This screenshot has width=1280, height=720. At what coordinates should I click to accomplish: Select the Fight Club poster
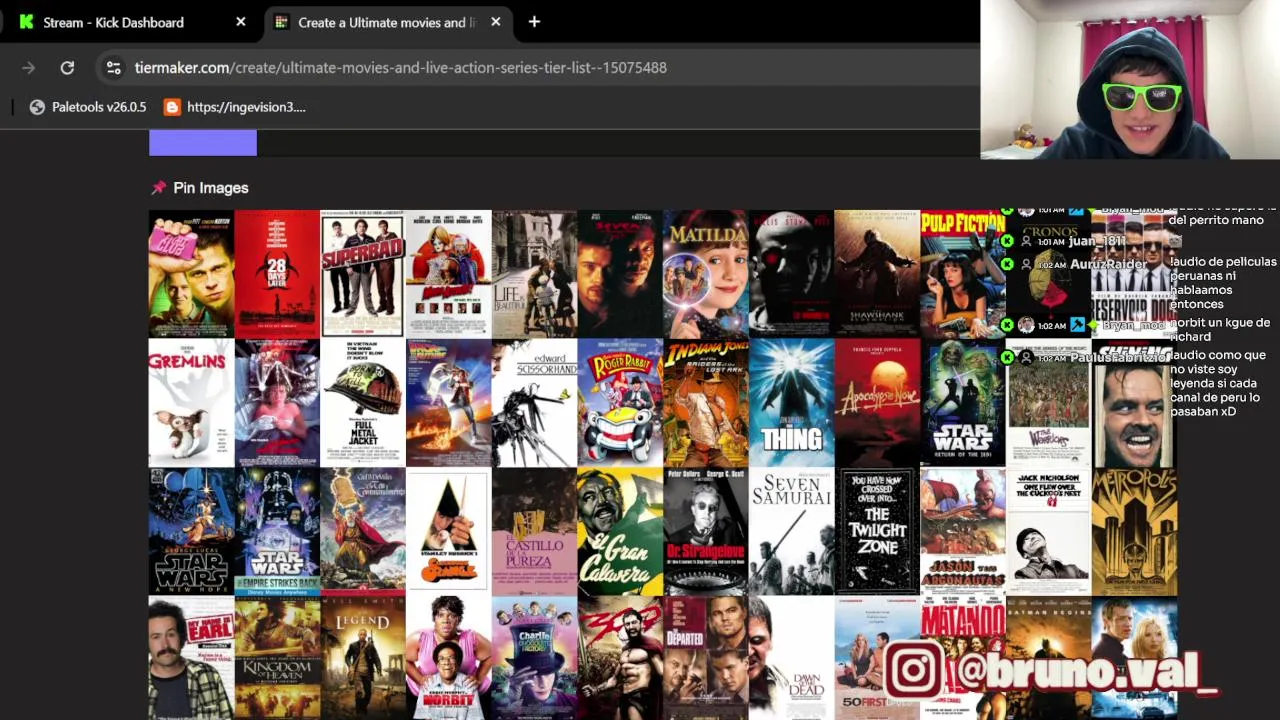point(191,274)
